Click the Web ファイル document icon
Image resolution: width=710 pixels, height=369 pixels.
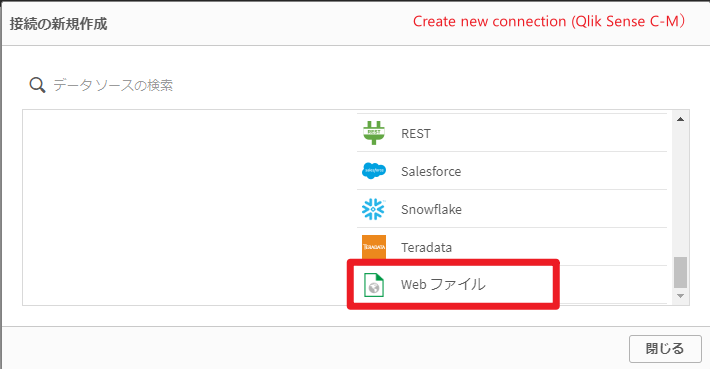[x=374, y=285]
